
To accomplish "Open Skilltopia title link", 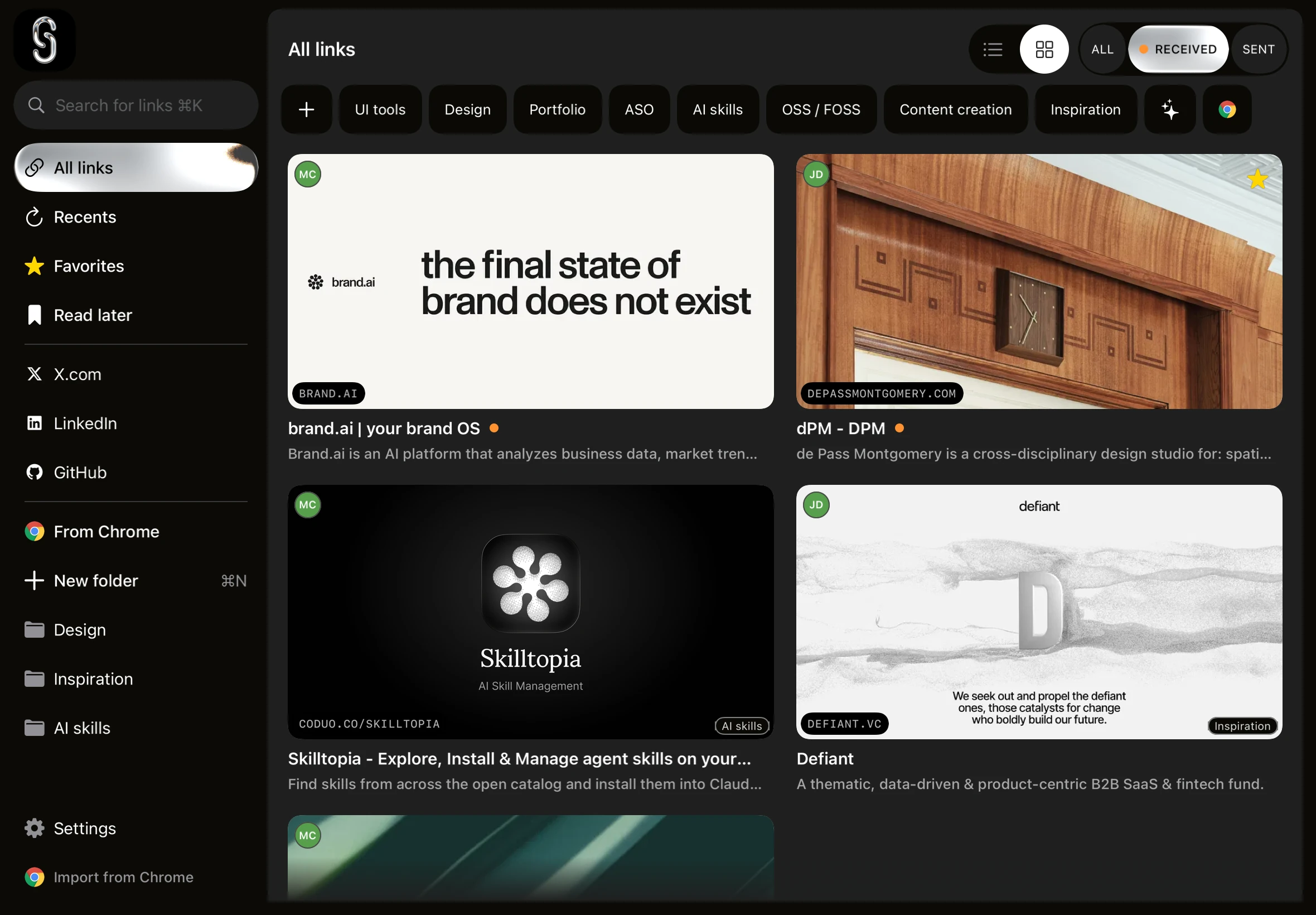I will click(519, 758).
